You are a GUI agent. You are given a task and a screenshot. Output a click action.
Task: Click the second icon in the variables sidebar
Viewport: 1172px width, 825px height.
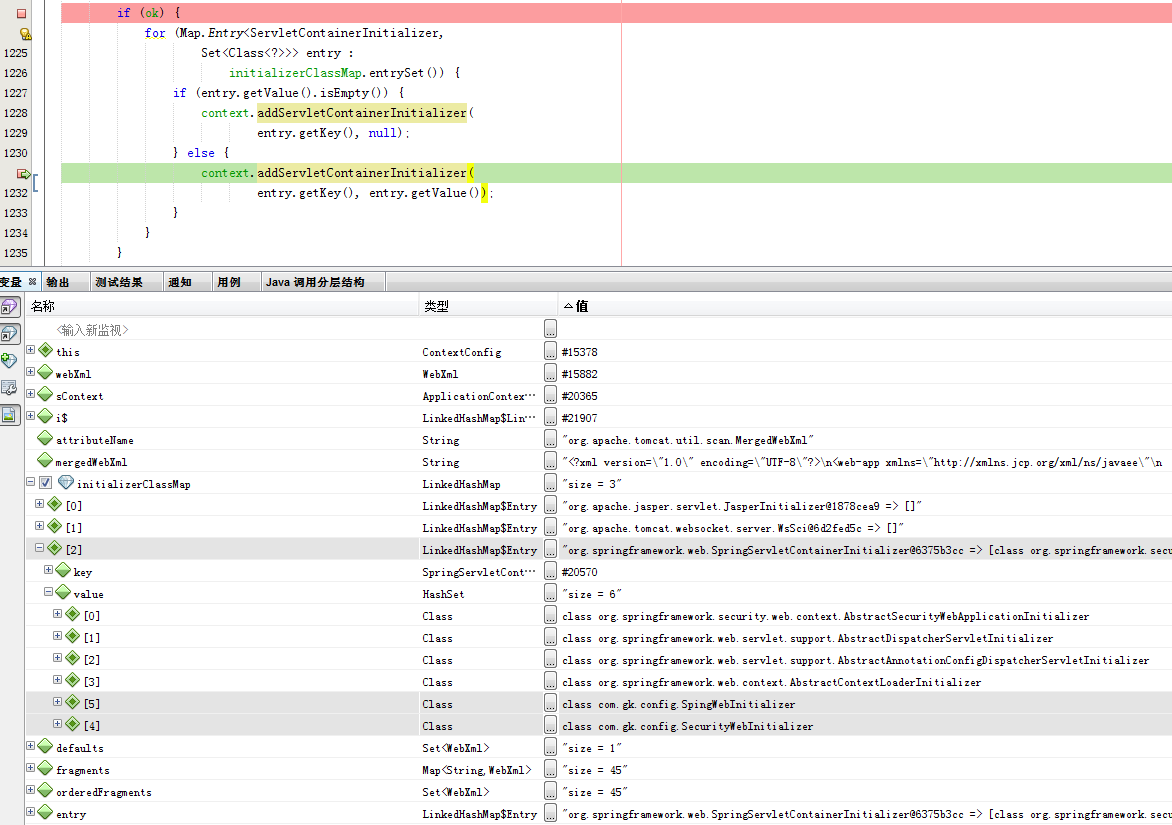10,334
